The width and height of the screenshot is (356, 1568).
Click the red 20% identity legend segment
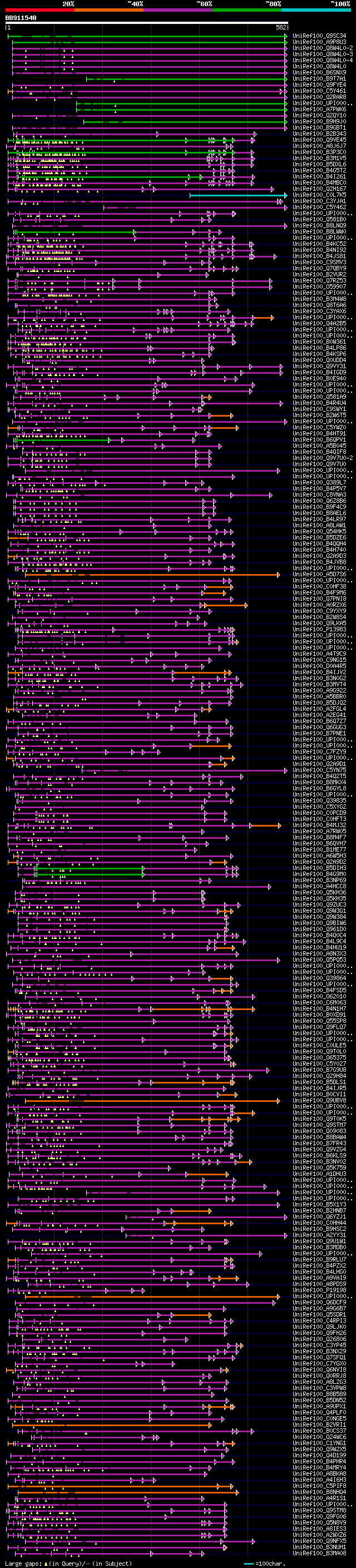coord(39,10)
